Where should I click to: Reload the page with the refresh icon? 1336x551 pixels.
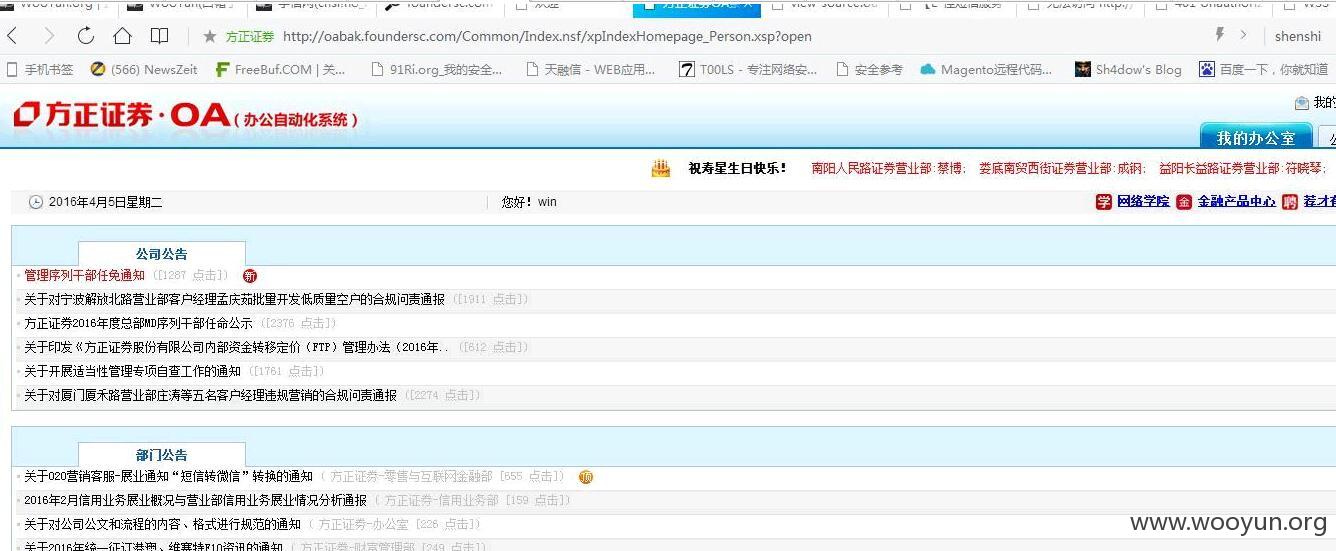(x=86, y=36)
